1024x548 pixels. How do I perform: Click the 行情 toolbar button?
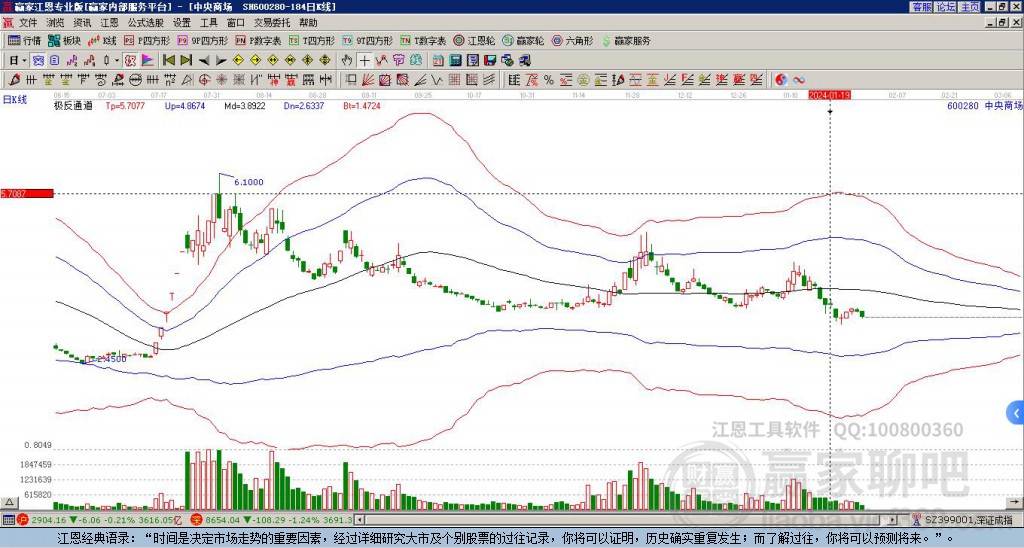pyautogui.click(x=25, y=41)
